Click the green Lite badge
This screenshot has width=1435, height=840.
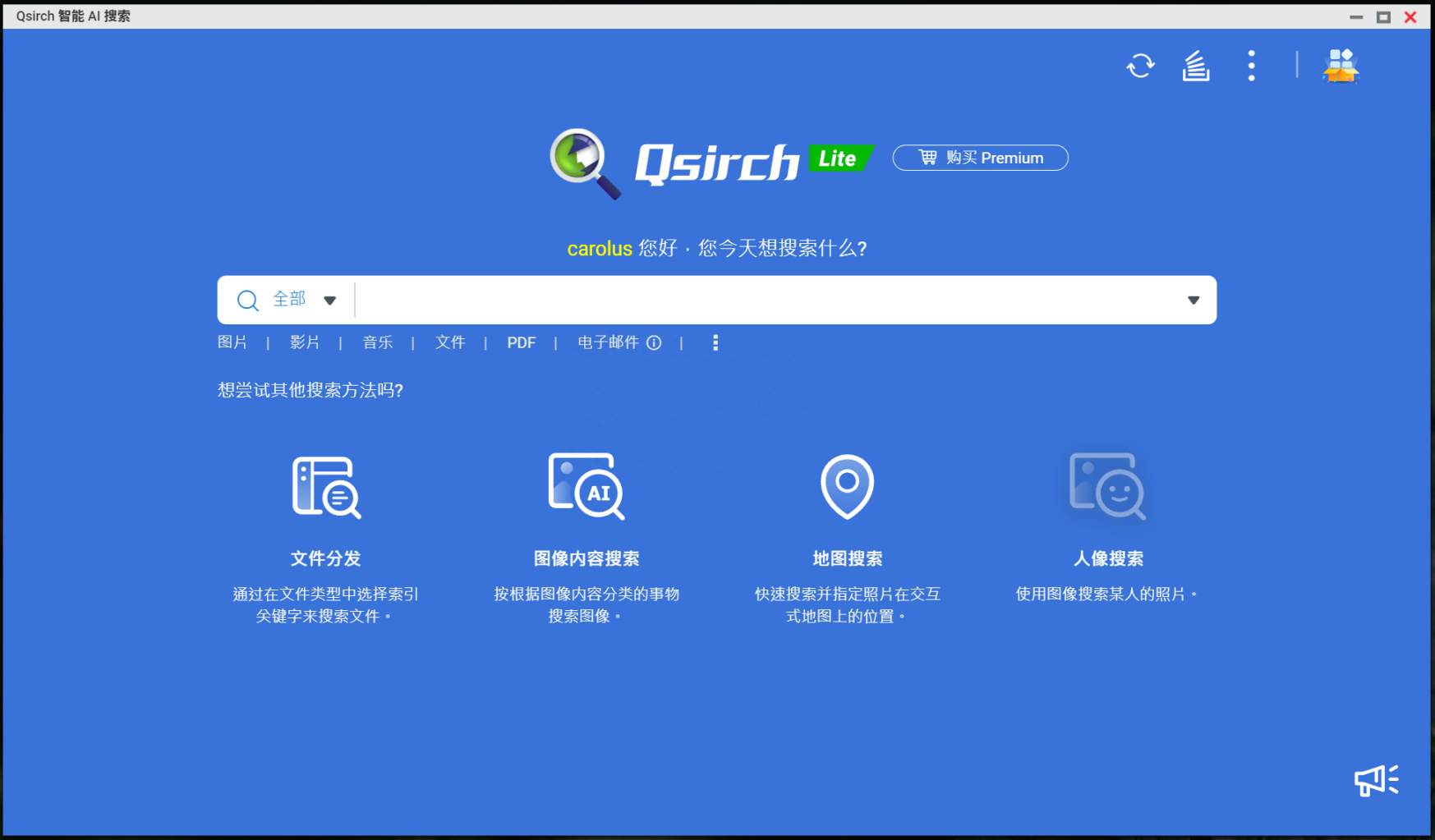point(840,158)
